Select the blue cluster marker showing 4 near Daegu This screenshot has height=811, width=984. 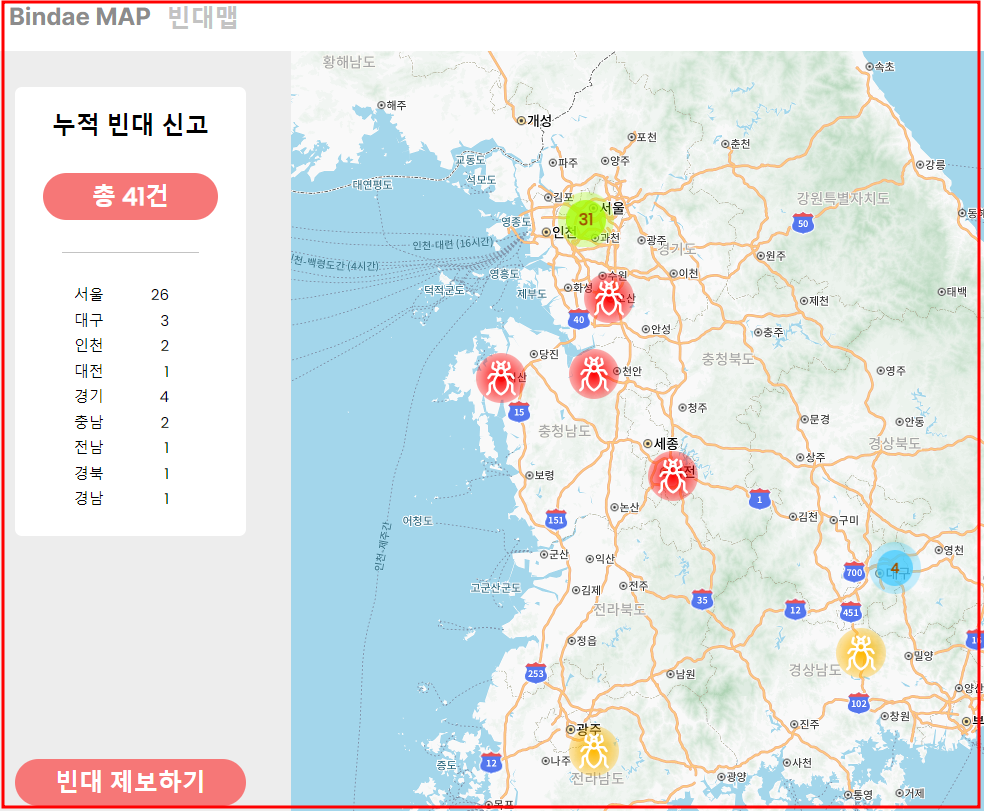897,568
